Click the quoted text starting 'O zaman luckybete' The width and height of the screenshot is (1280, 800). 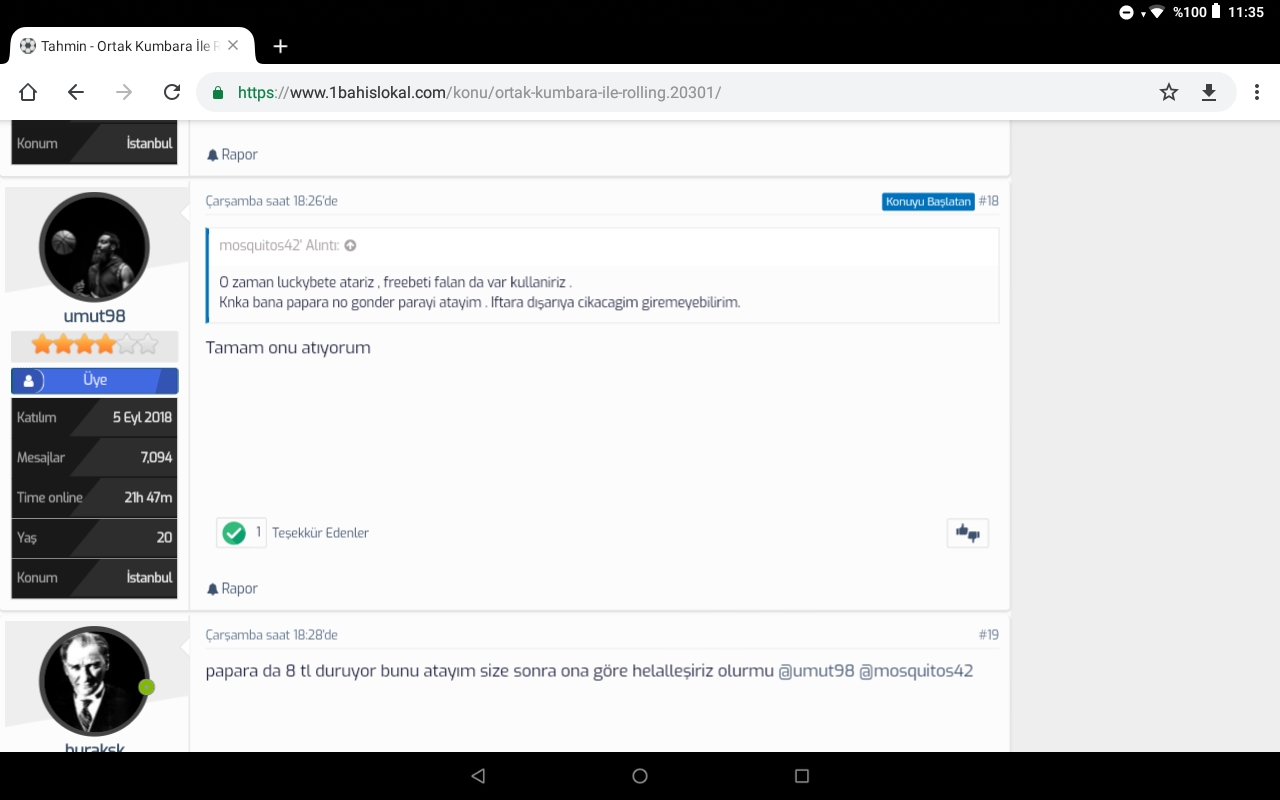pyautogui.click(x=396, y=282)
